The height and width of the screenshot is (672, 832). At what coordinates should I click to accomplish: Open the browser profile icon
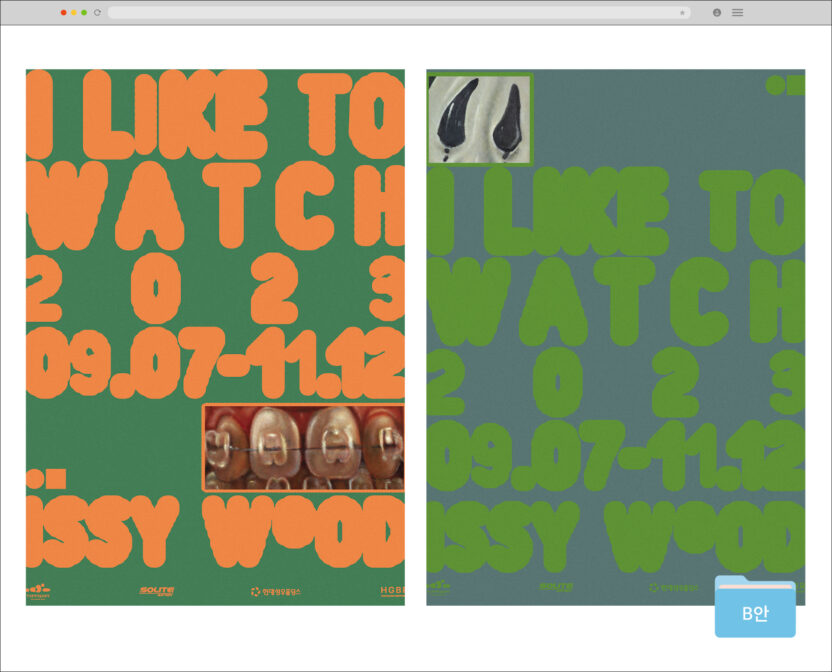pyautogui.click(x=717, y=12)
